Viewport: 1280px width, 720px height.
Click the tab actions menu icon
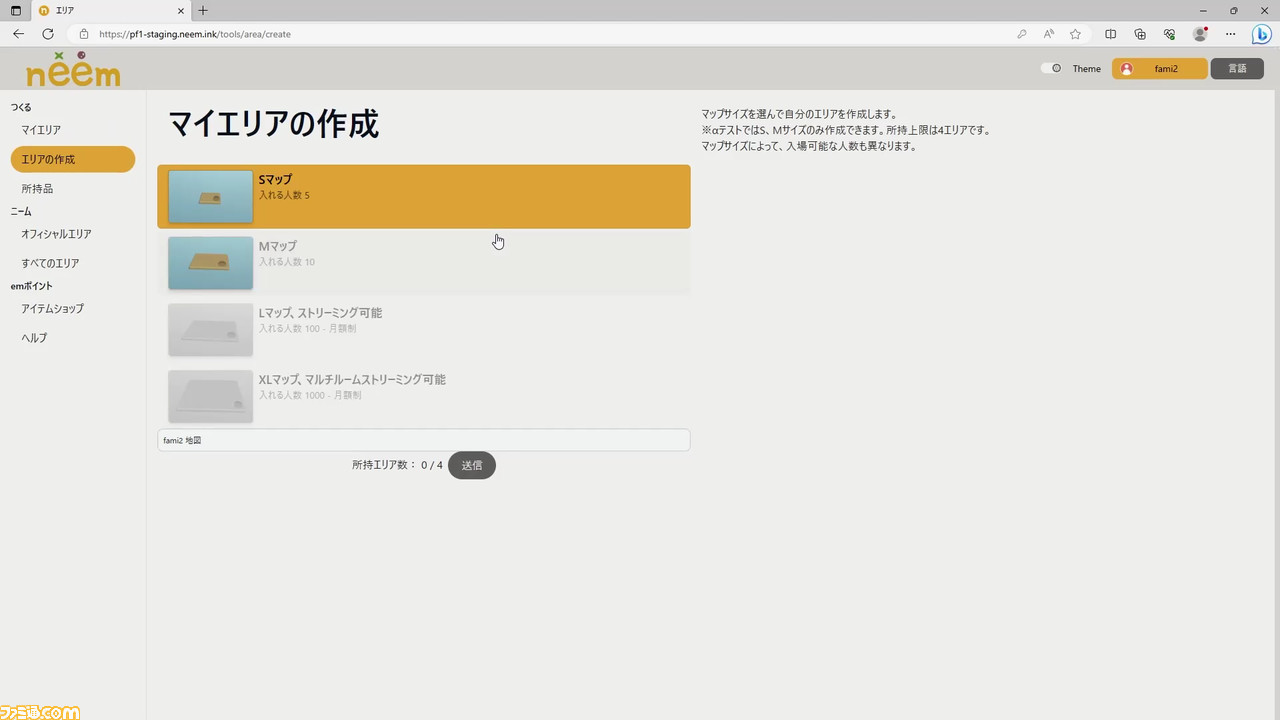15,11
